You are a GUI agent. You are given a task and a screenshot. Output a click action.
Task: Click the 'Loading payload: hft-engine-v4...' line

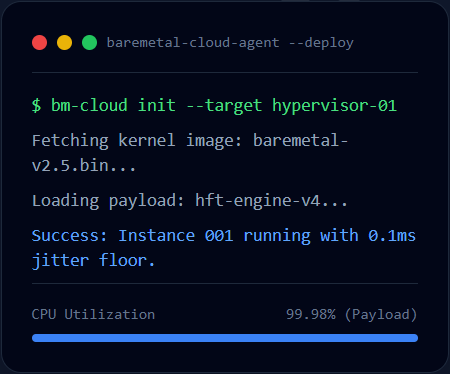pyautogui.click(x=190, y=201)
